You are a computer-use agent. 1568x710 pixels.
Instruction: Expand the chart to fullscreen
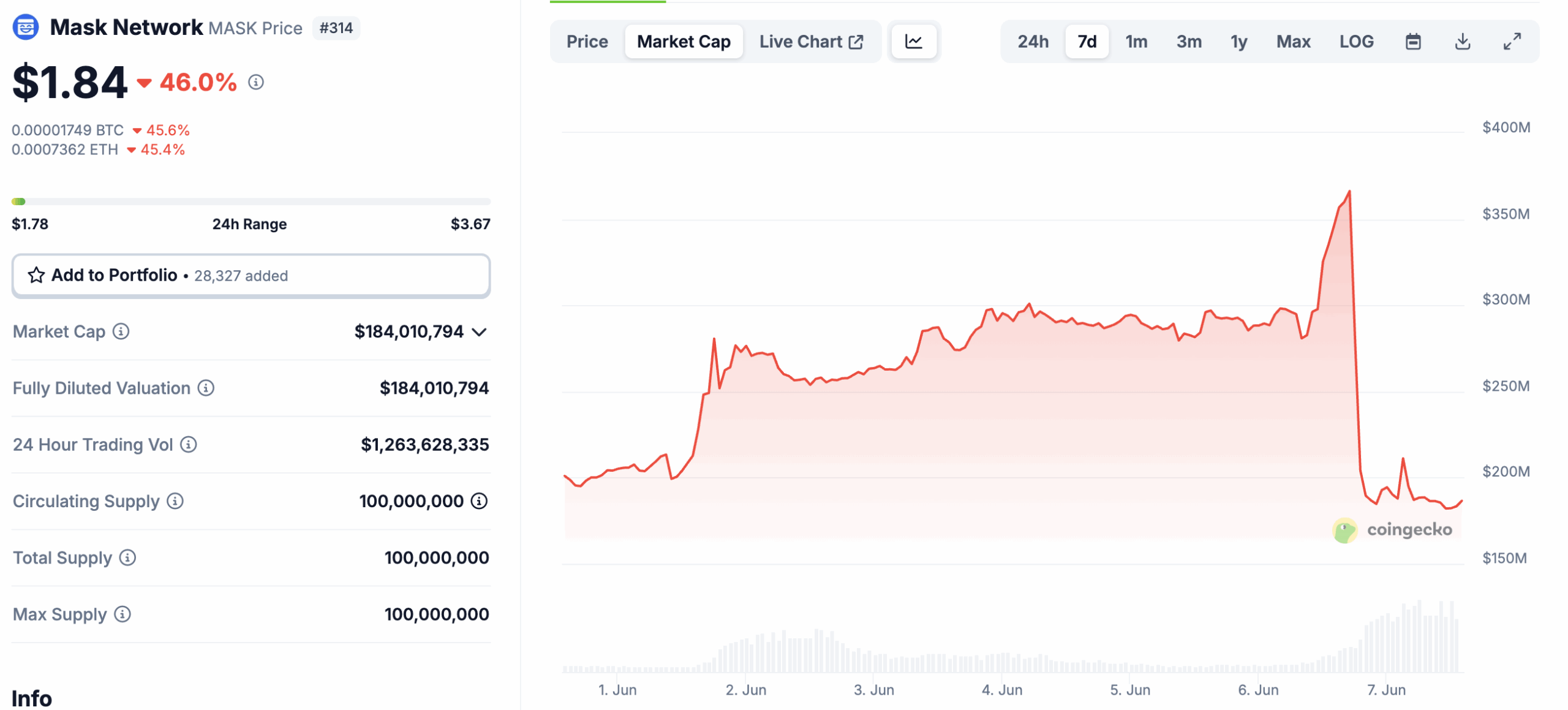(1513, 41)
